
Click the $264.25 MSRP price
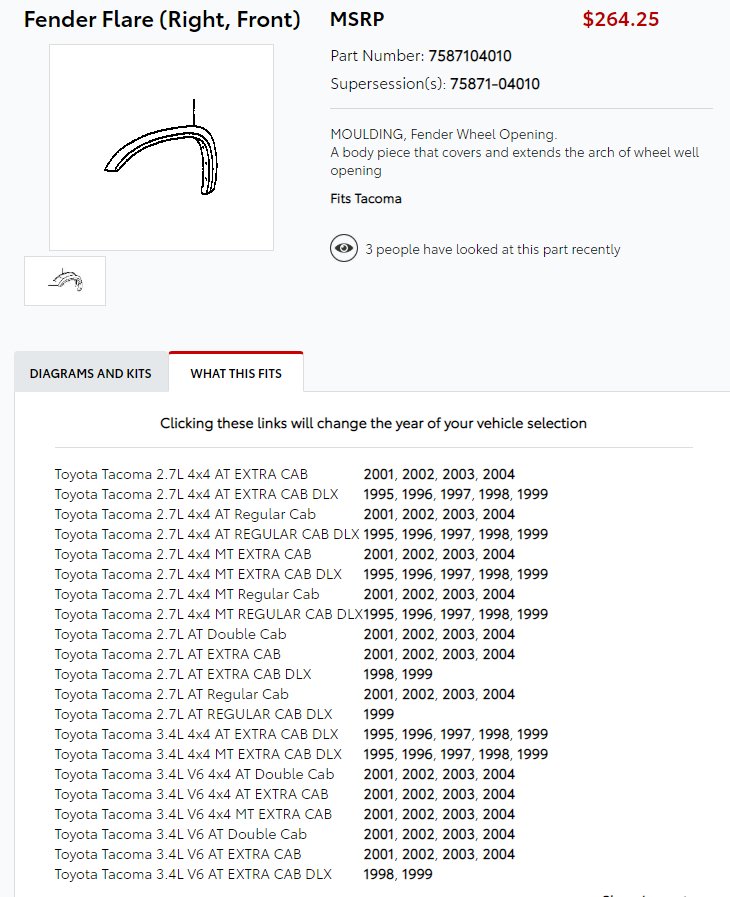click(x=621, y=19)
